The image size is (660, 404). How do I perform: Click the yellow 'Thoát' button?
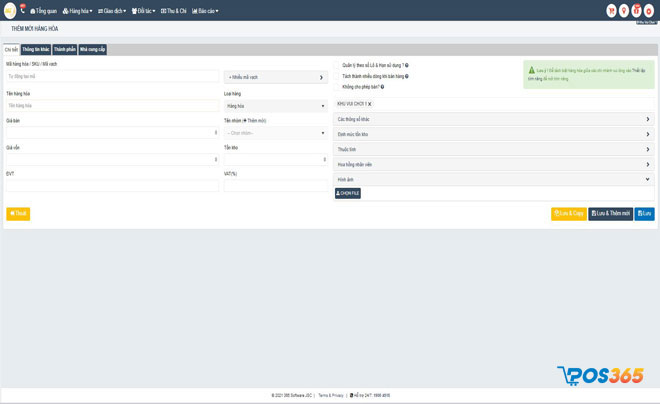[18, 214]
